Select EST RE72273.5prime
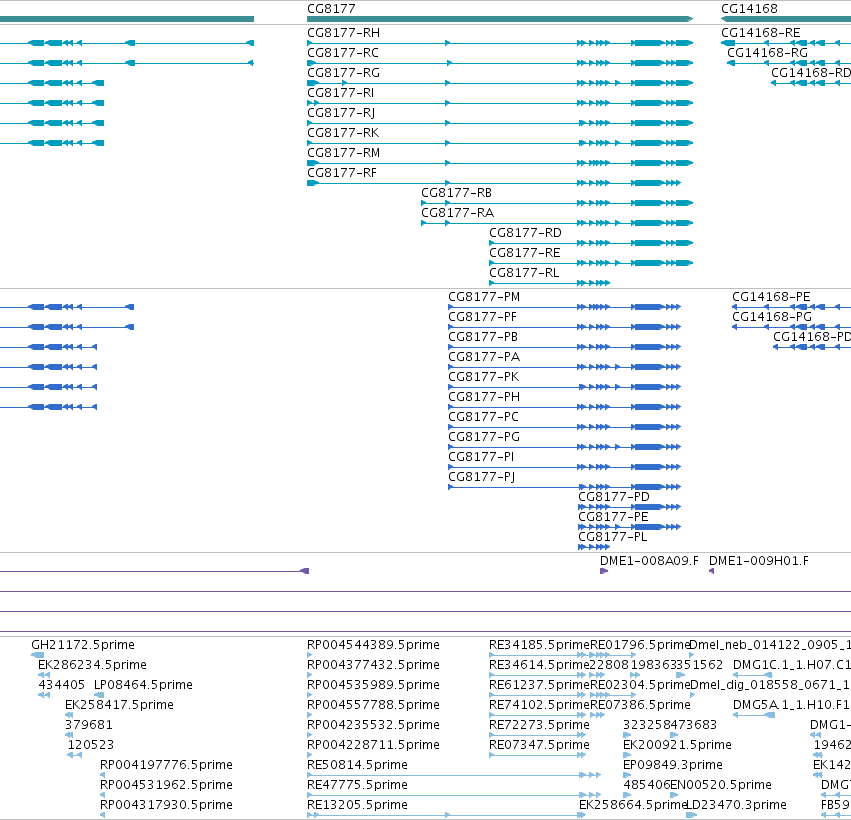 (539, 726)
